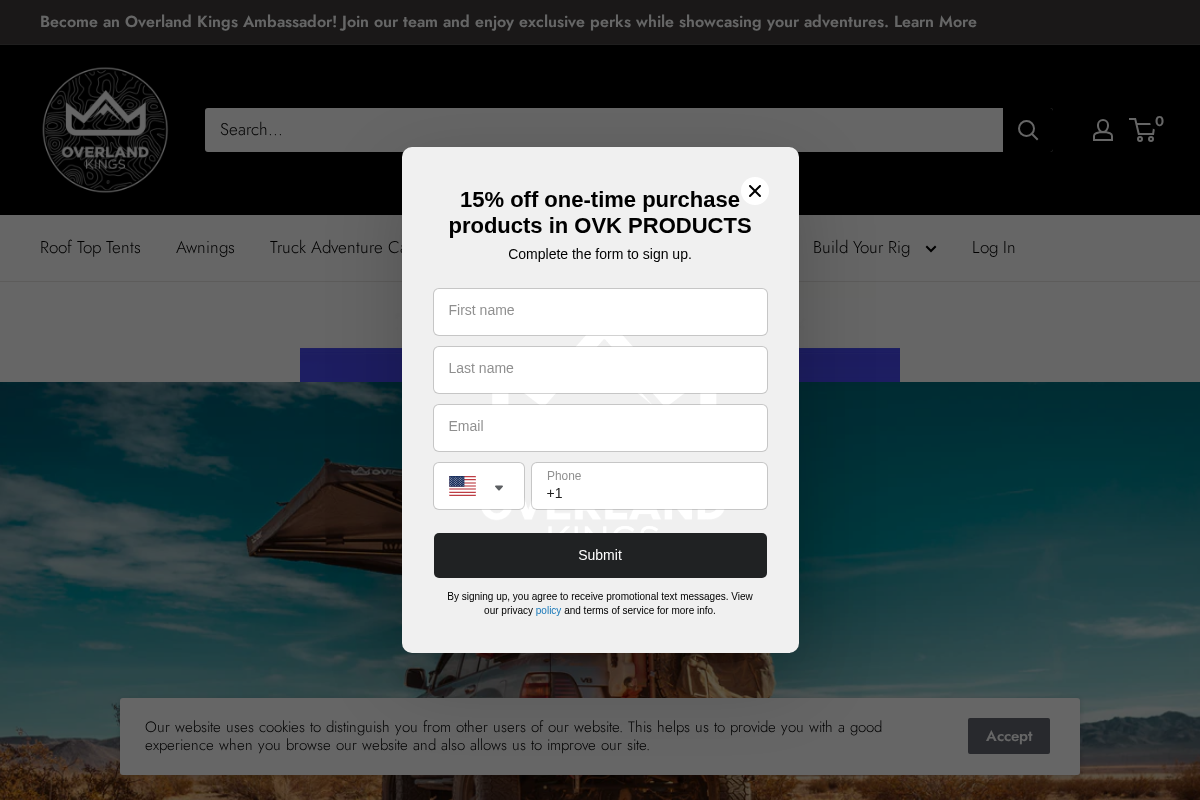
Task: Submit the signup form
Action: pyautogui.click(x=600, y=555)
